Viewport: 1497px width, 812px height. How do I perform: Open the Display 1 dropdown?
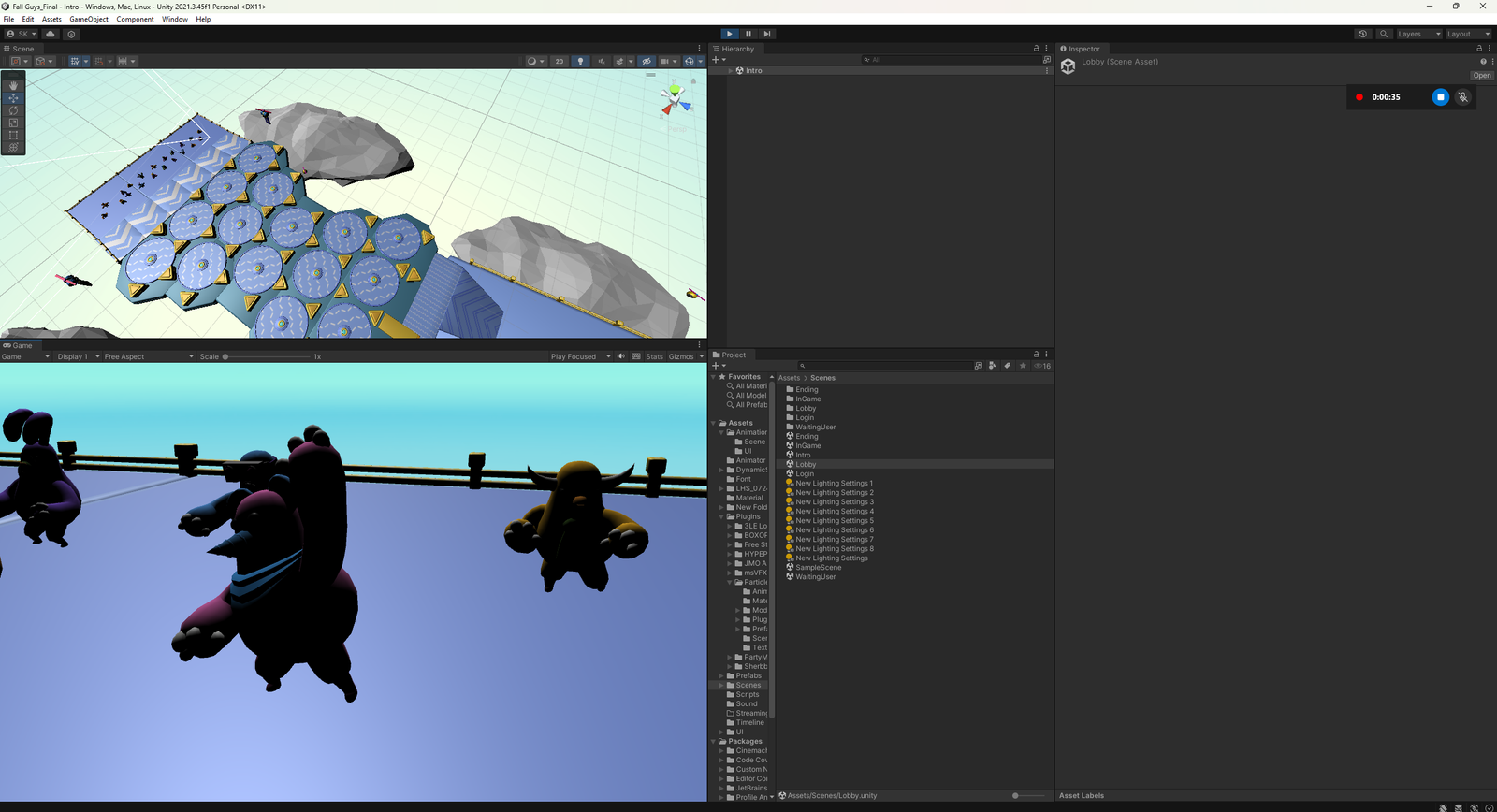coord(78,356)
